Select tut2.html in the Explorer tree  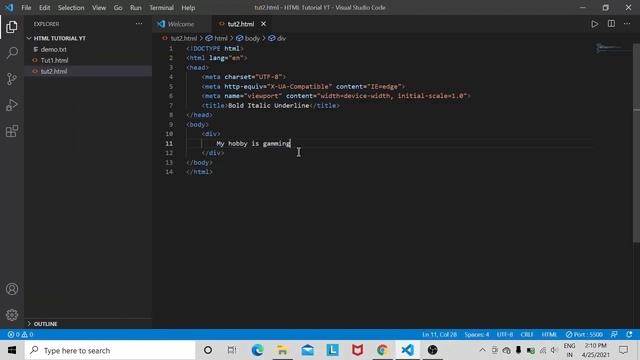[53, 71]
